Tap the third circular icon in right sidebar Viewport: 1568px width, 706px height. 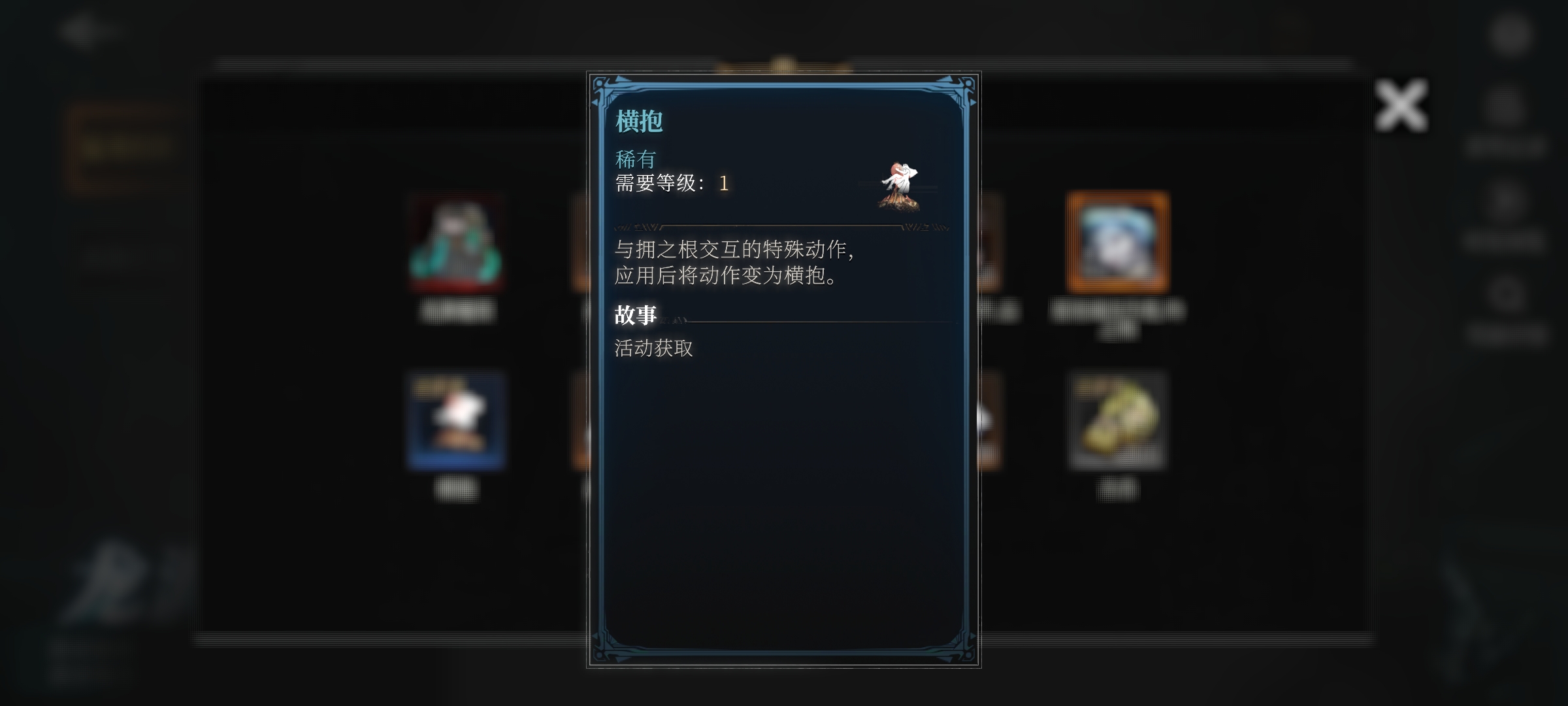click(x=1506, y=295)
